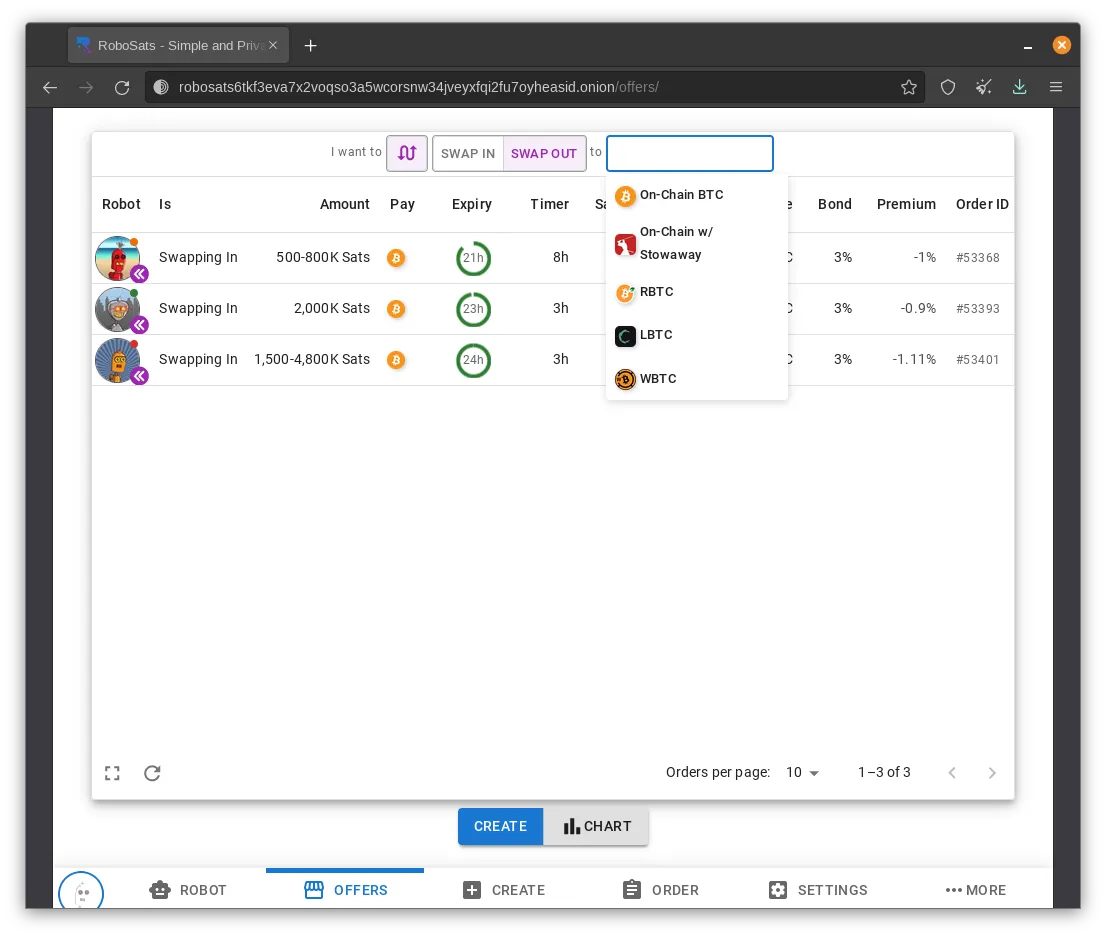Open order #53401

978,359
